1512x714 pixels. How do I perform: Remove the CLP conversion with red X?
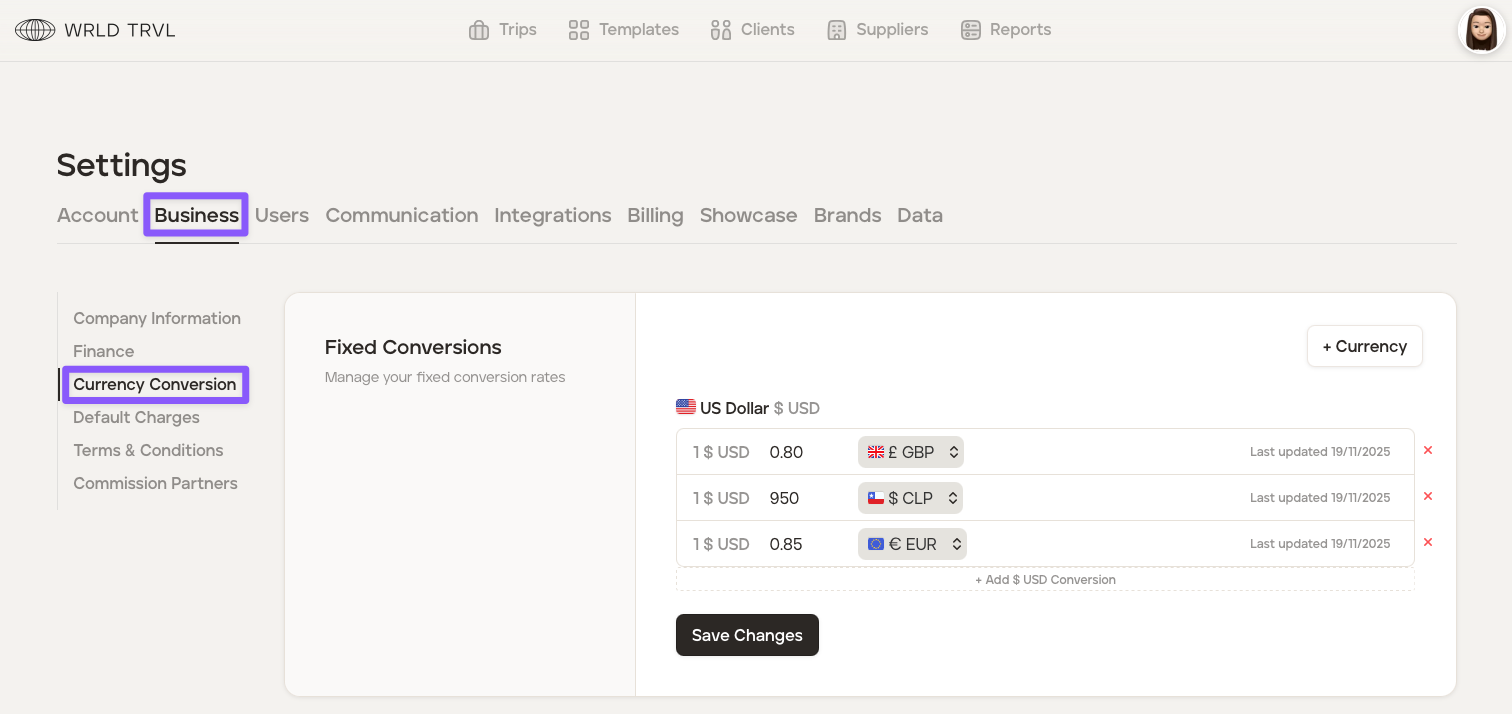1428,496
